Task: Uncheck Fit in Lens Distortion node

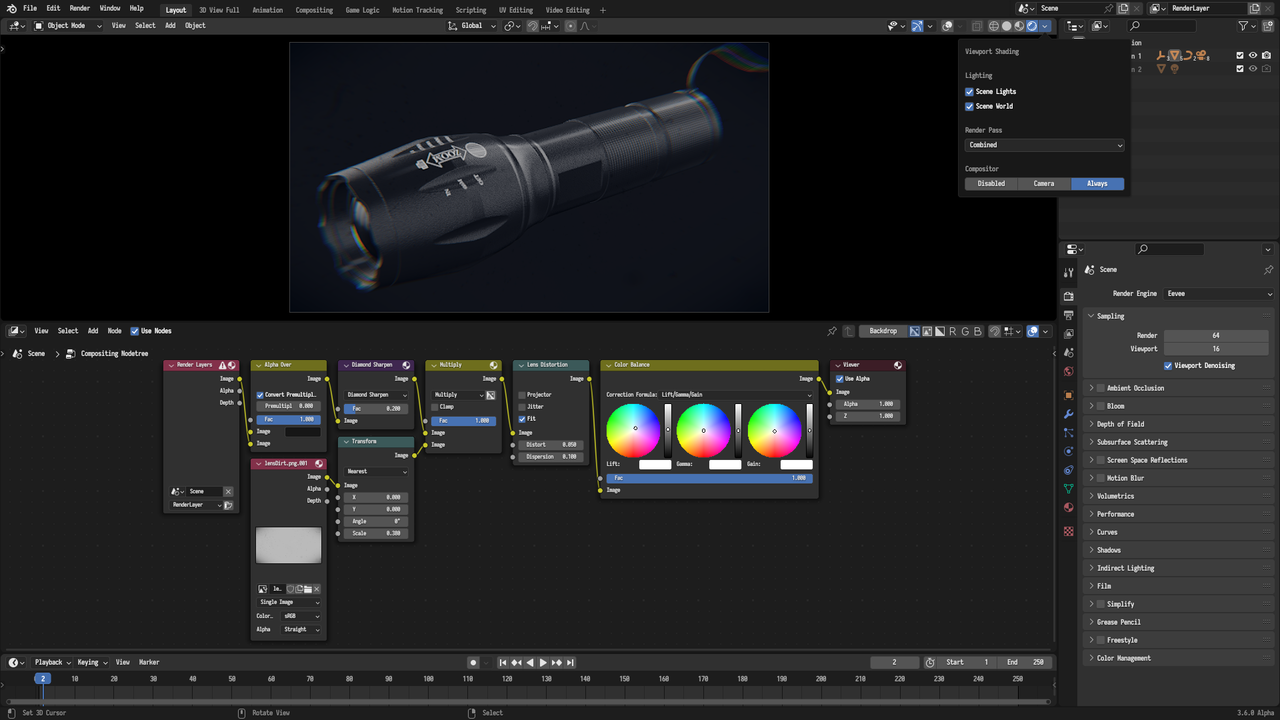Action: pyautogui.click(x=522, y=419)
